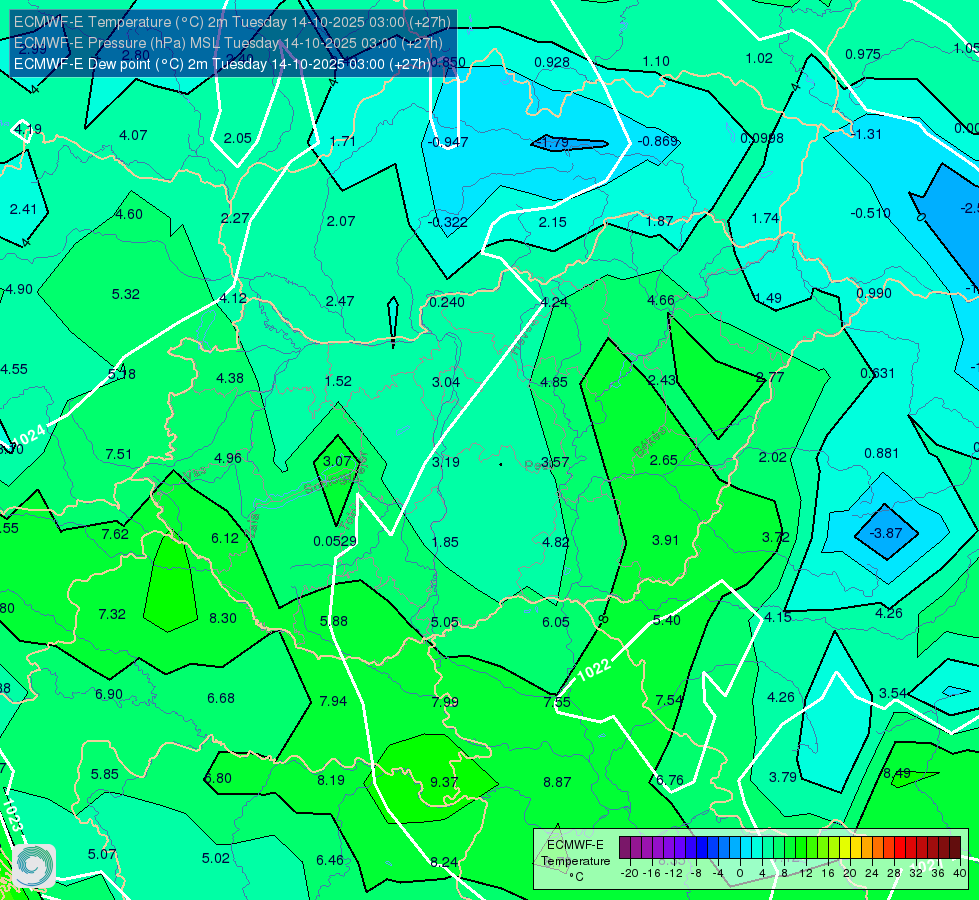Image resolution: width=979 pixels, height=900 pixels.
Task: Click the '5.32' temperature value
Action: [125, 294]
